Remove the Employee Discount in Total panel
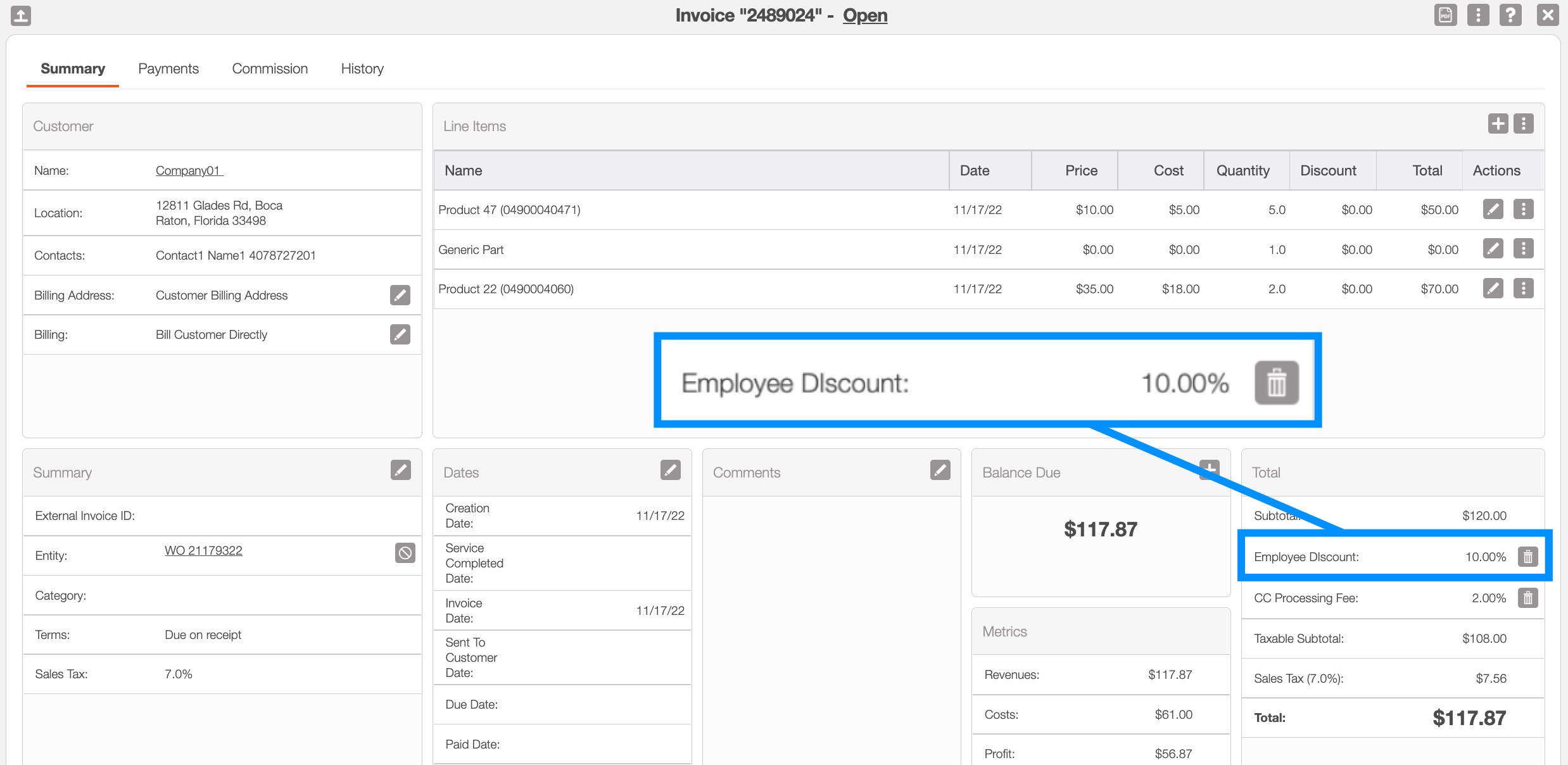The height and width of the screenshot is (765, 1568). coord(1527,557)
